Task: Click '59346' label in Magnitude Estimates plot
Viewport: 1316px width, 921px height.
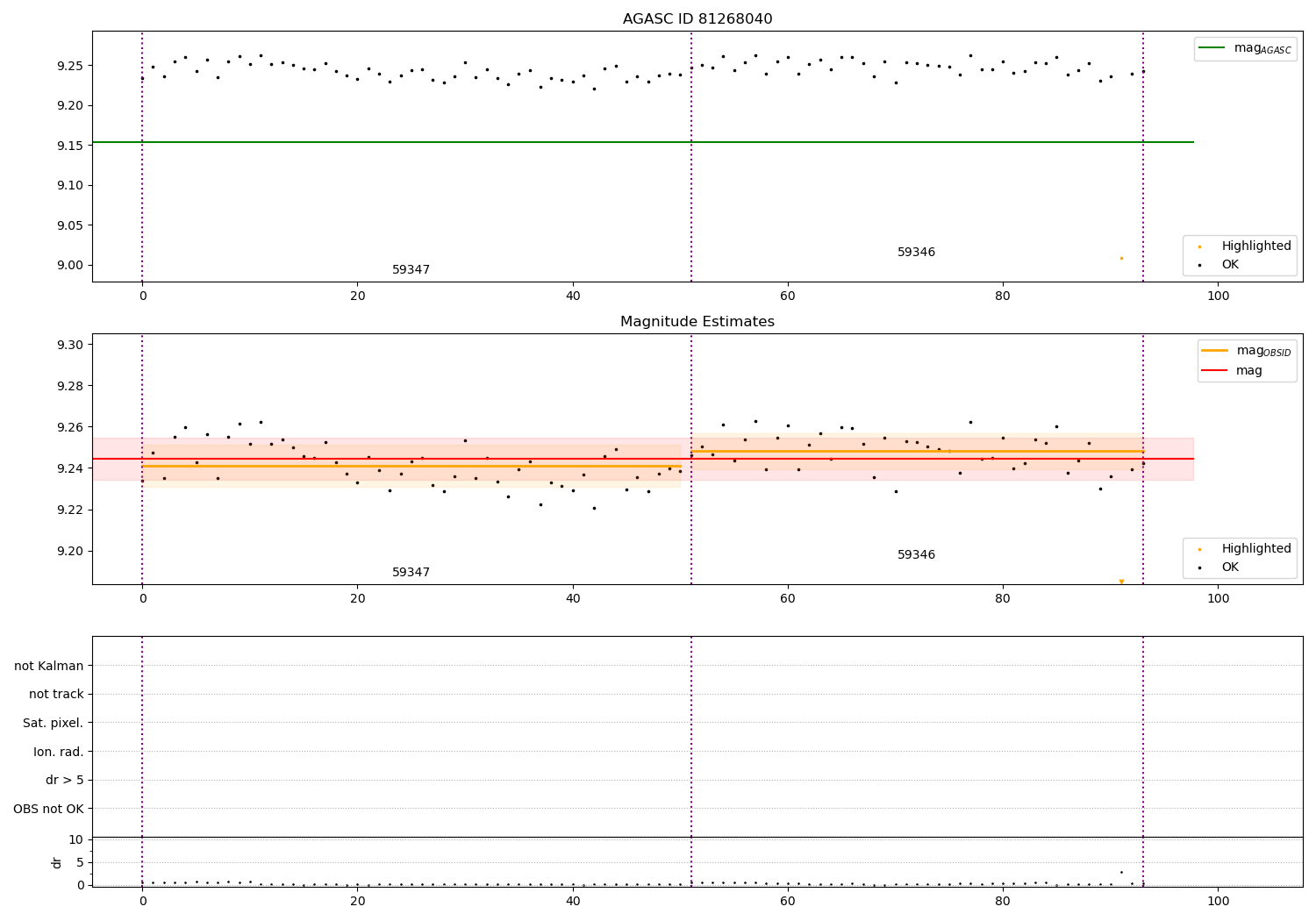Action: [916, 555]
